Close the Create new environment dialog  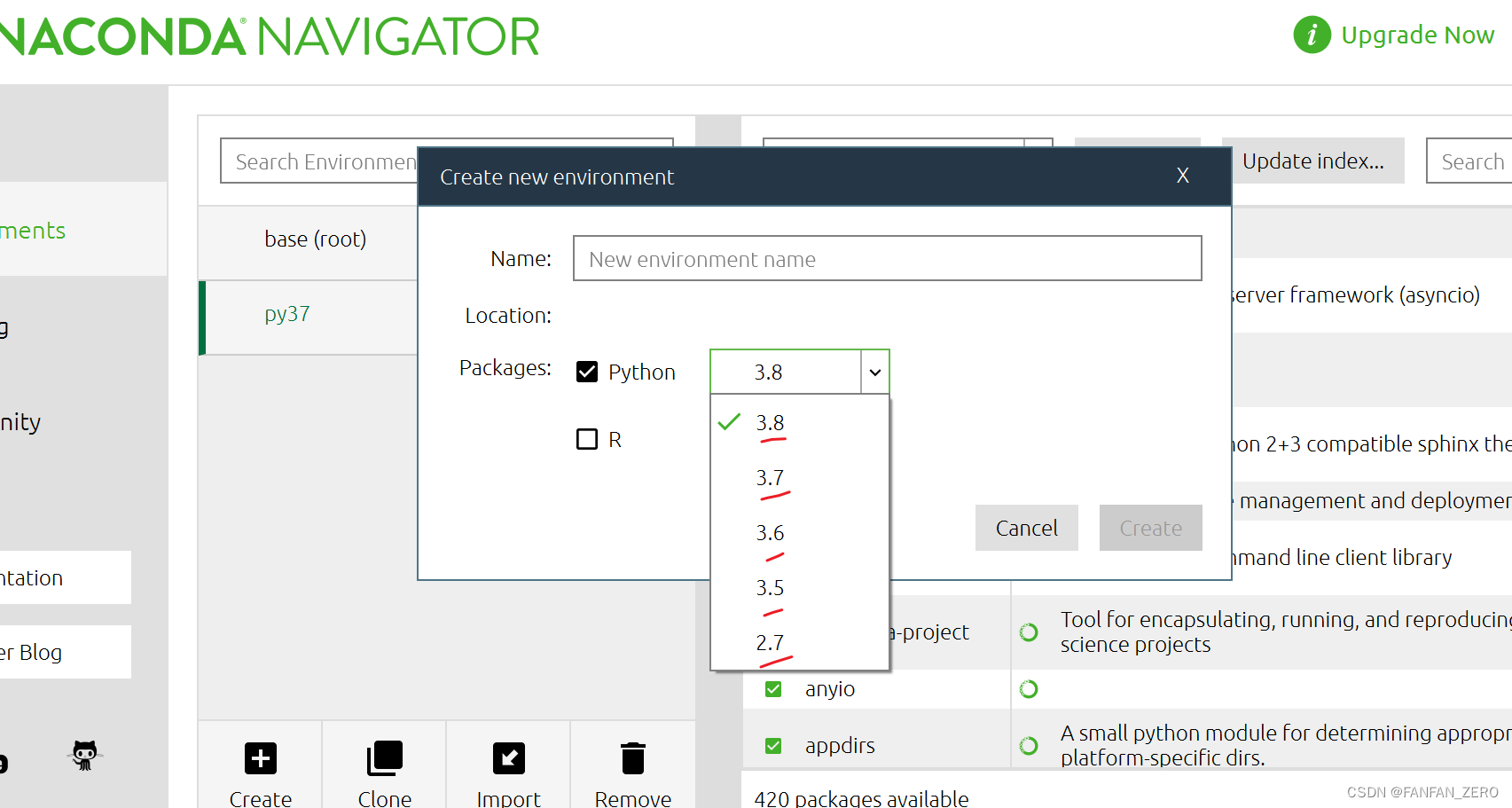pyautogui.click(x=1182, y=176)
